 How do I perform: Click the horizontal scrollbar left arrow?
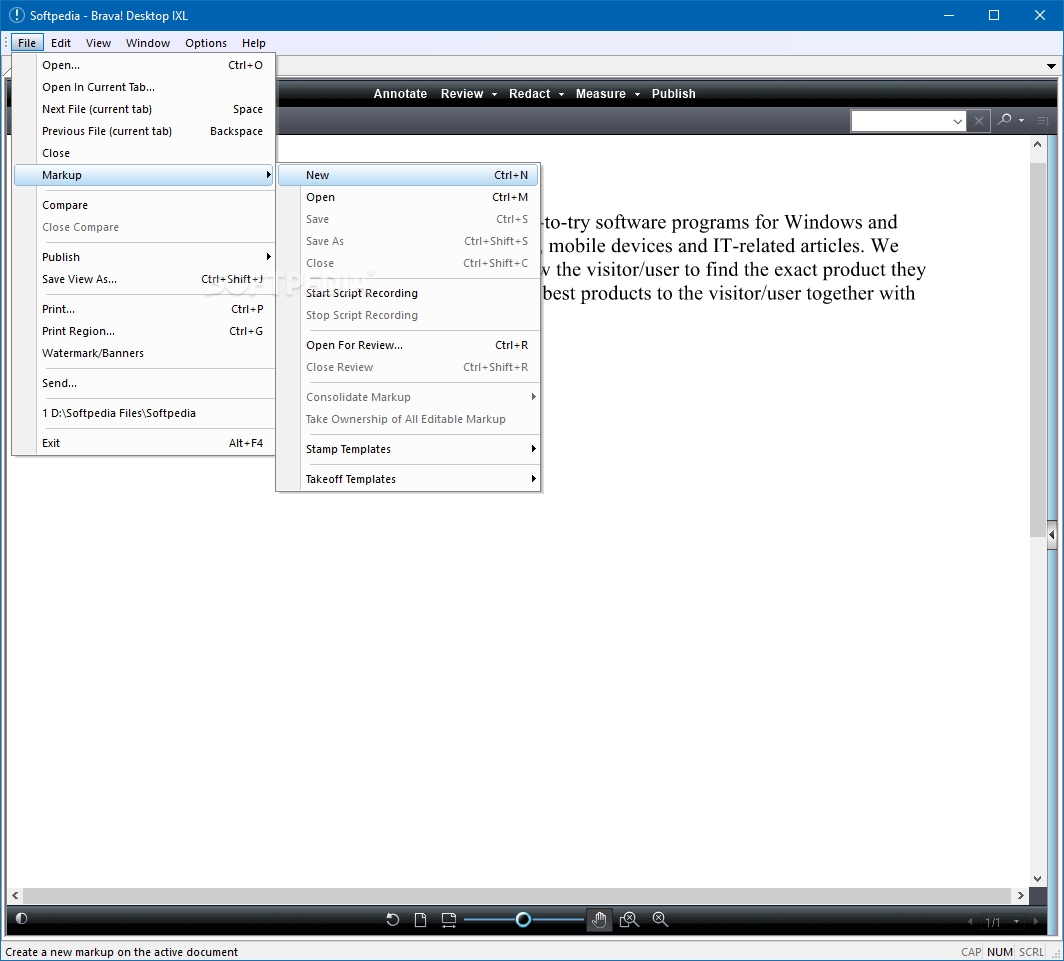pyautogui.click(x=15, y=895)
